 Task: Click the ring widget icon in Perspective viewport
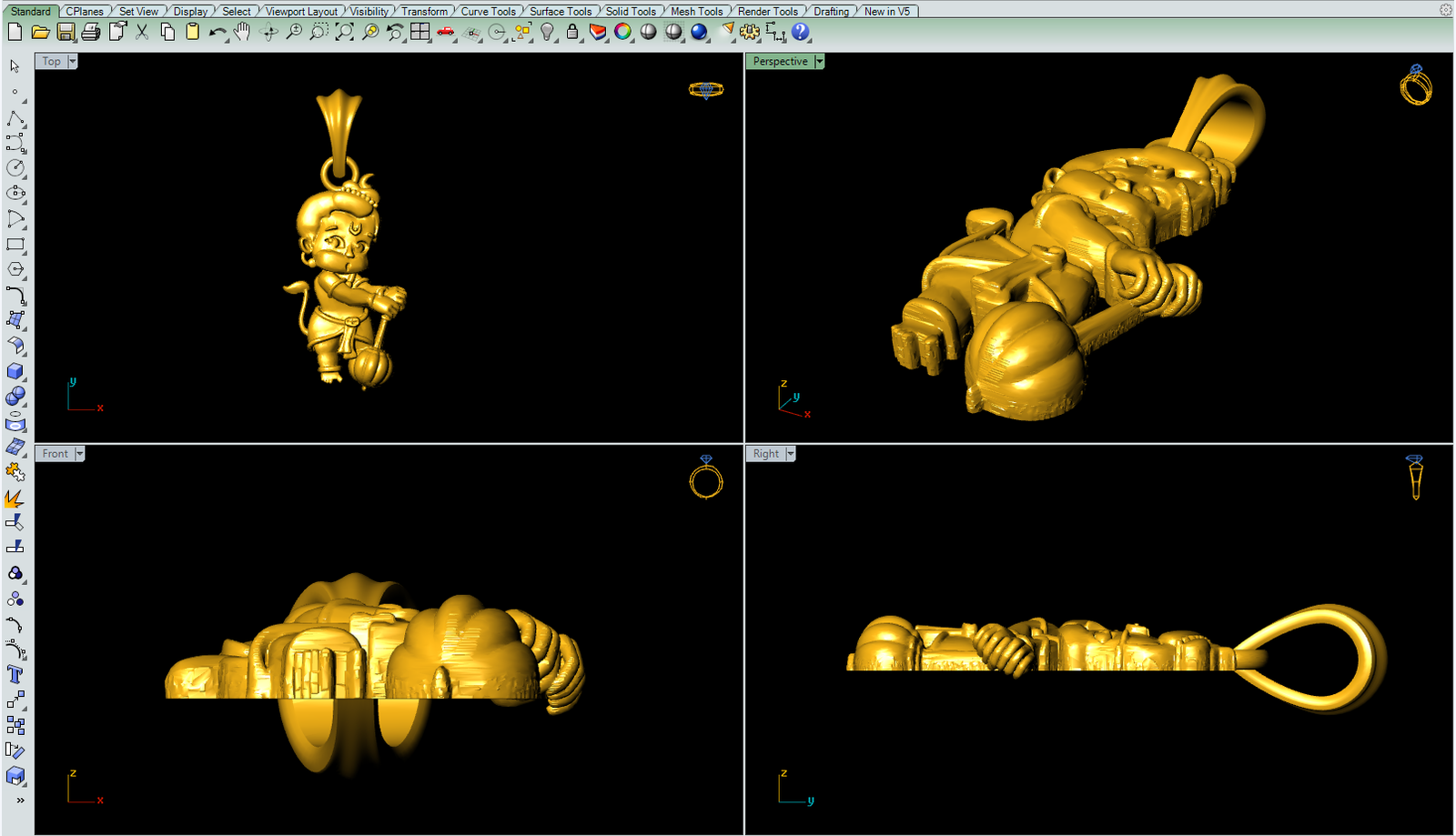(1416, 85)
